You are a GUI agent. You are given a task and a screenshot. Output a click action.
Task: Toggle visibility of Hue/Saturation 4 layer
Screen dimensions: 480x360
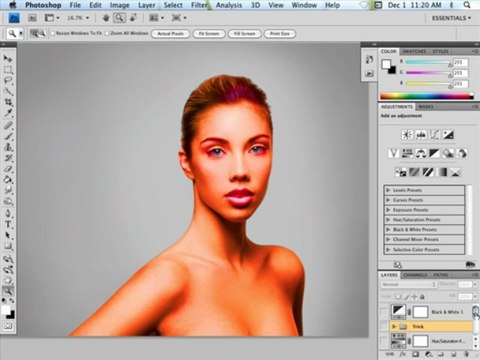(x=384, y=341)
